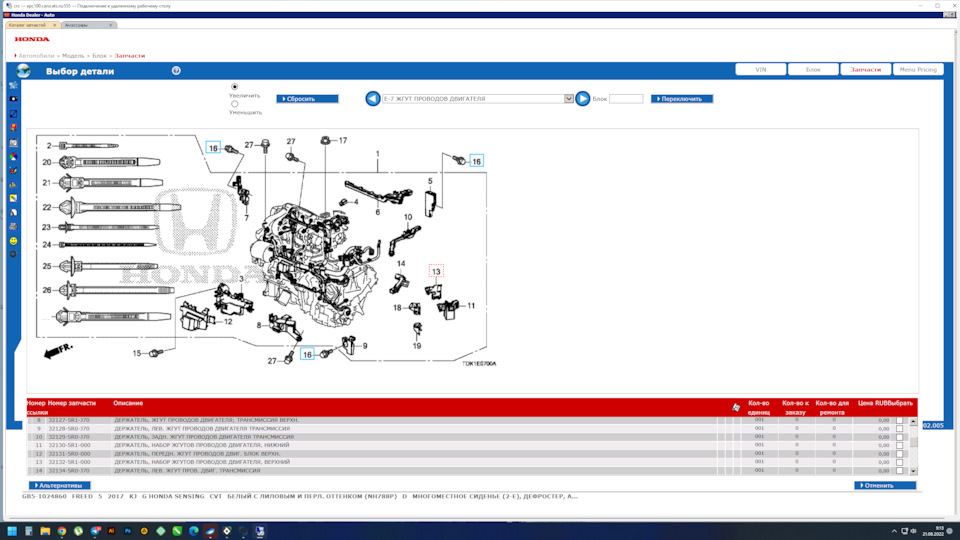Select the Уменьшить zoom radio button
The height and width of the screenshot is (540, 960).
pyautogui.click(x=234, y=104)
